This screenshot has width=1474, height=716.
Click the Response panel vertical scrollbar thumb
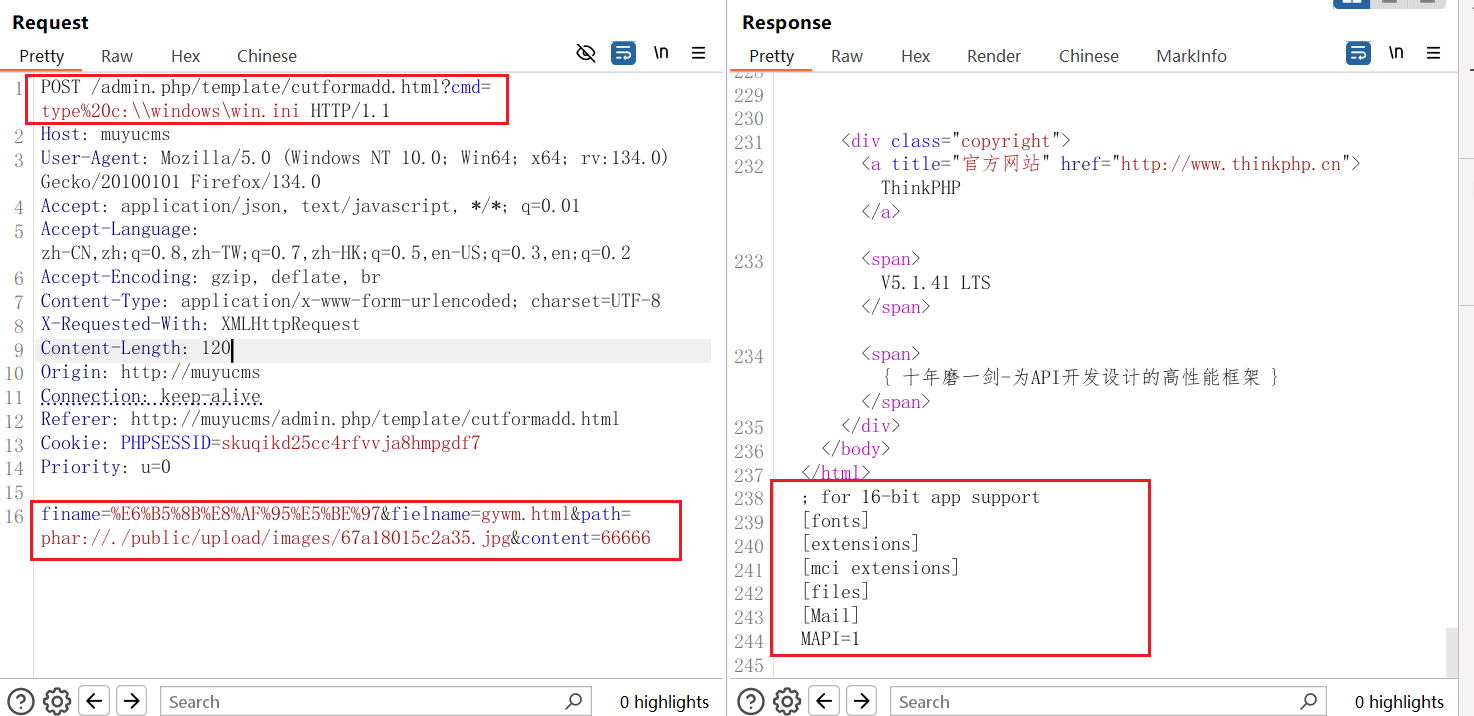point(1452,652)
